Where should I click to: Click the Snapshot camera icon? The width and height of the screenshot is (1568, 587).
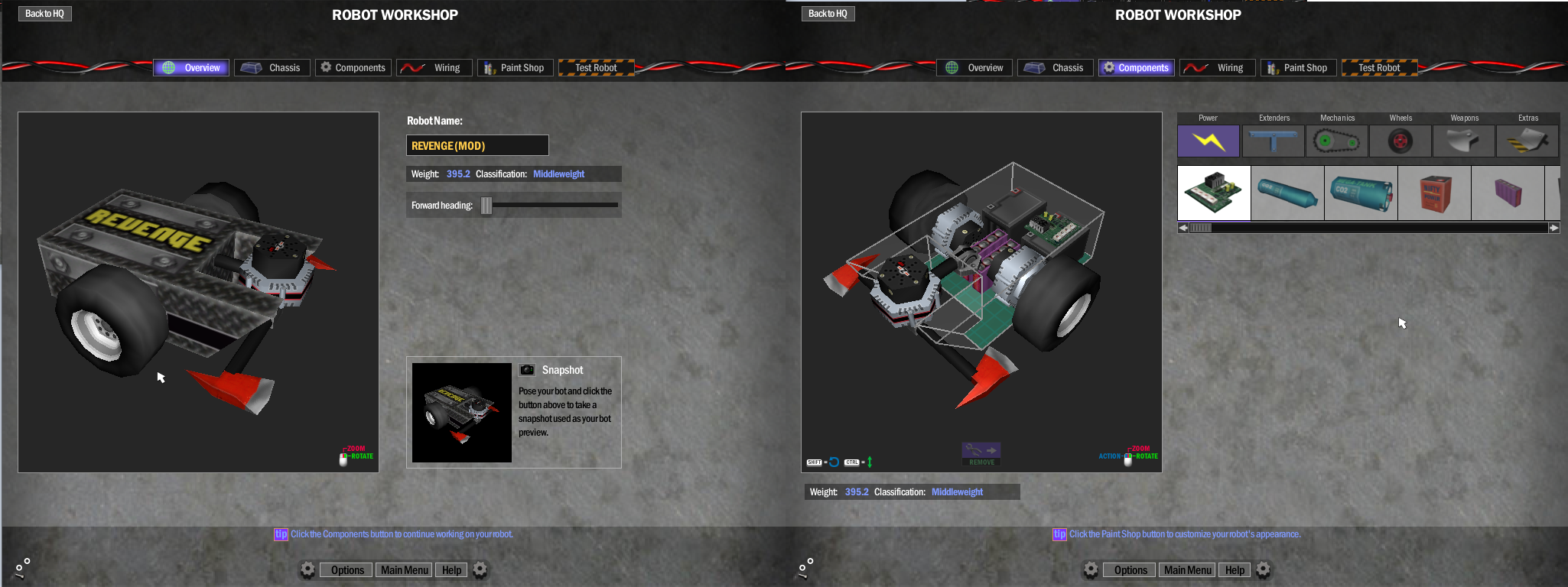pos(527,370)
